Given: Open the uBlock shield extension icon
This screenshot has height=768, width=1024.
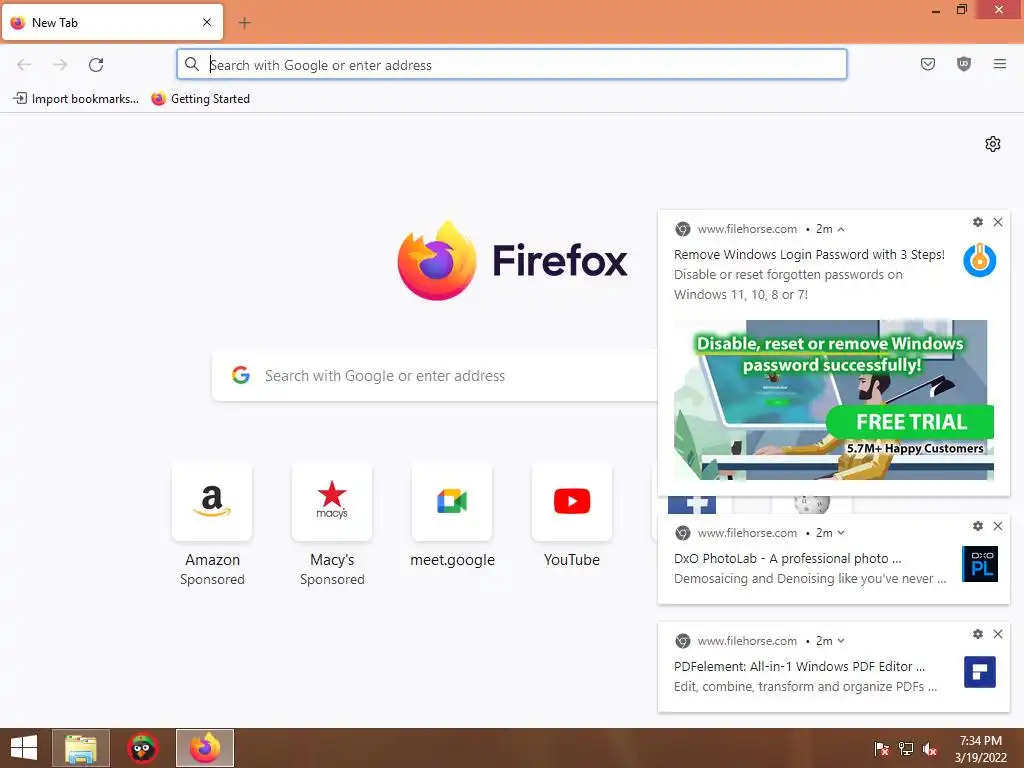Looking at the screenshot, I should 964,64.
